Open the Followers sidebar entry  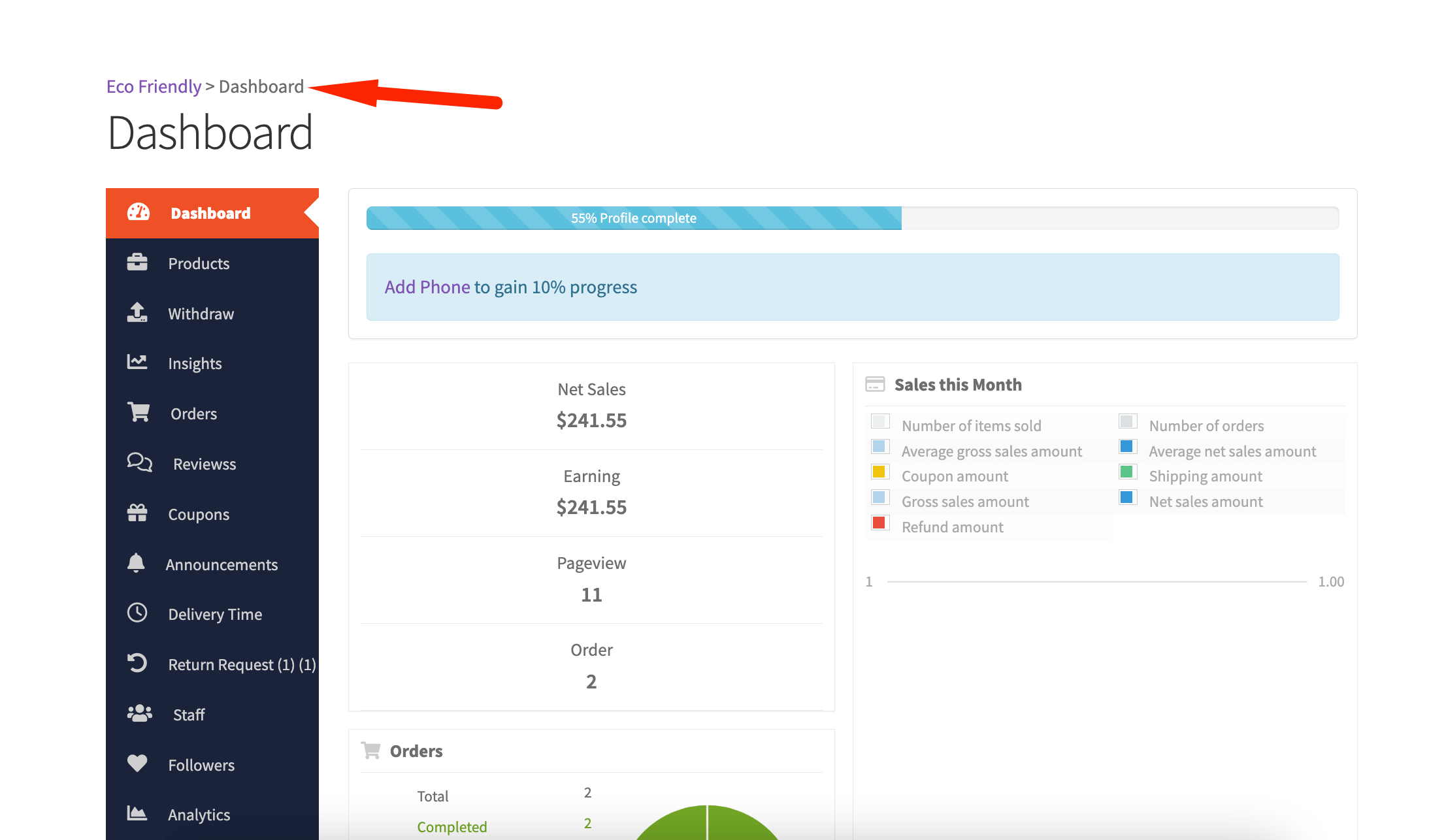tap(212, 765)
